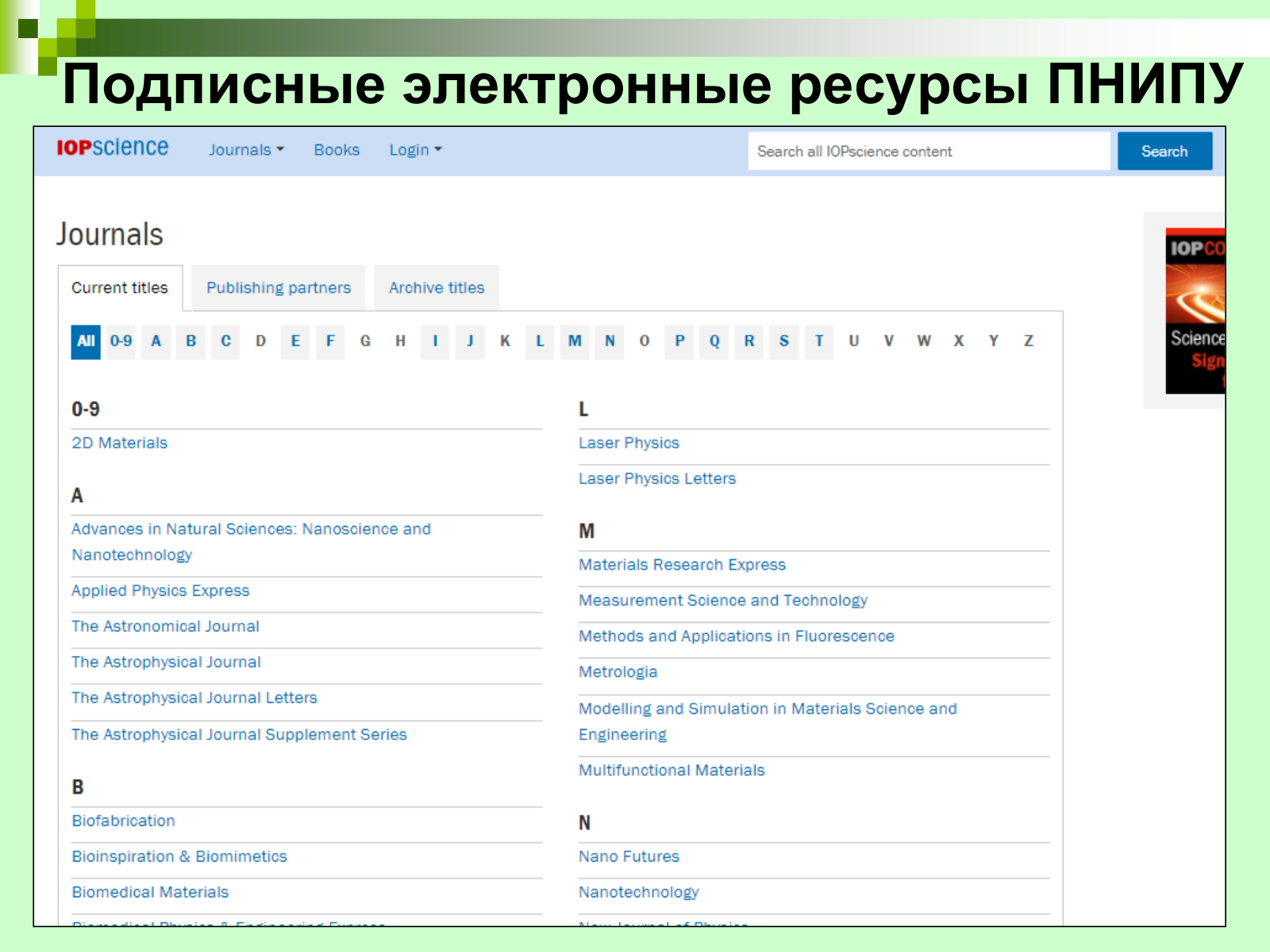Image resolution: width=1270 pixels, height=952 pixels.
Task: Open the IOPscience home logo
Action: [x=112, y=148]
